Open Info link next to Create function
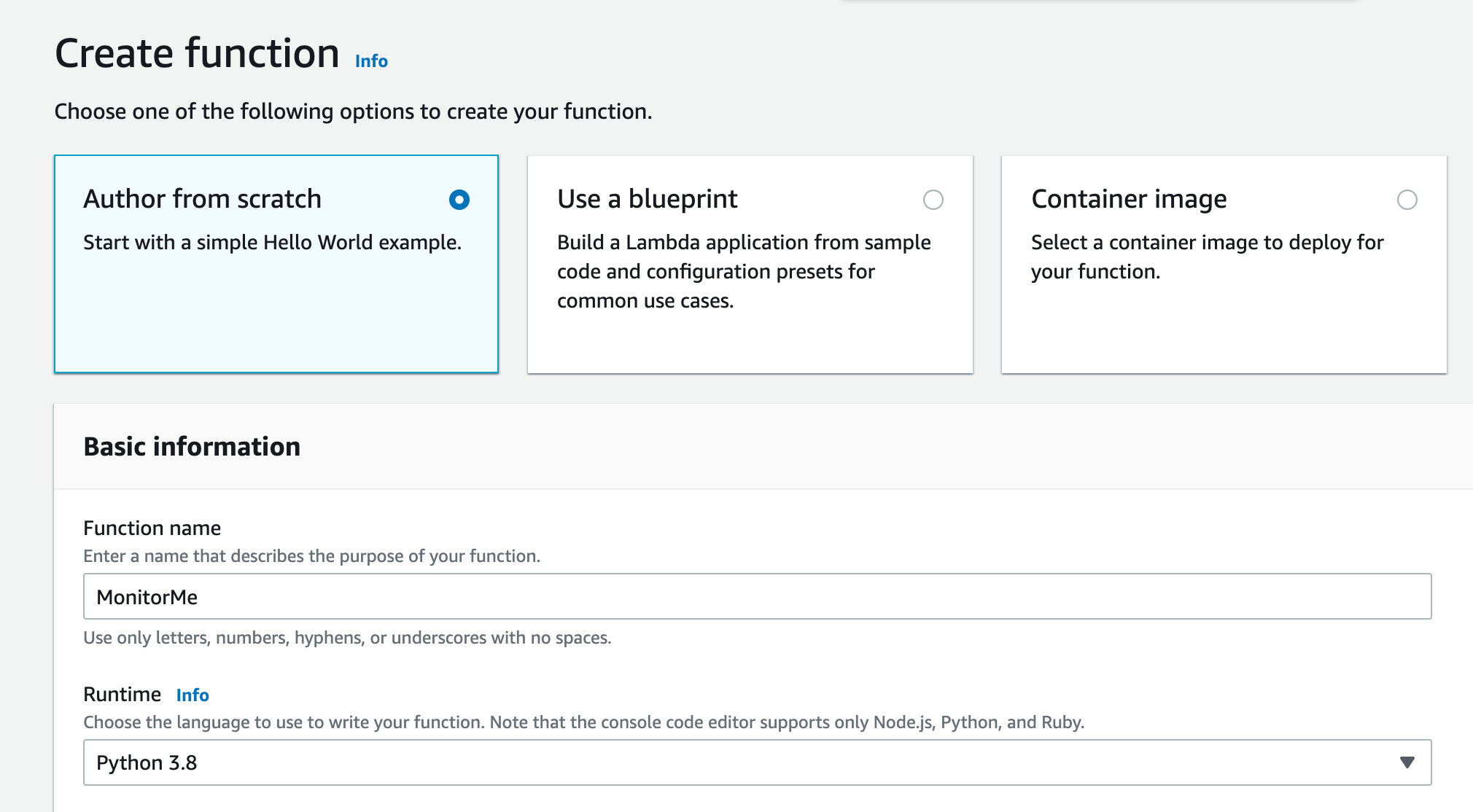The width and height of the screenshot is (1473, 812). click(x=371, y=61)
